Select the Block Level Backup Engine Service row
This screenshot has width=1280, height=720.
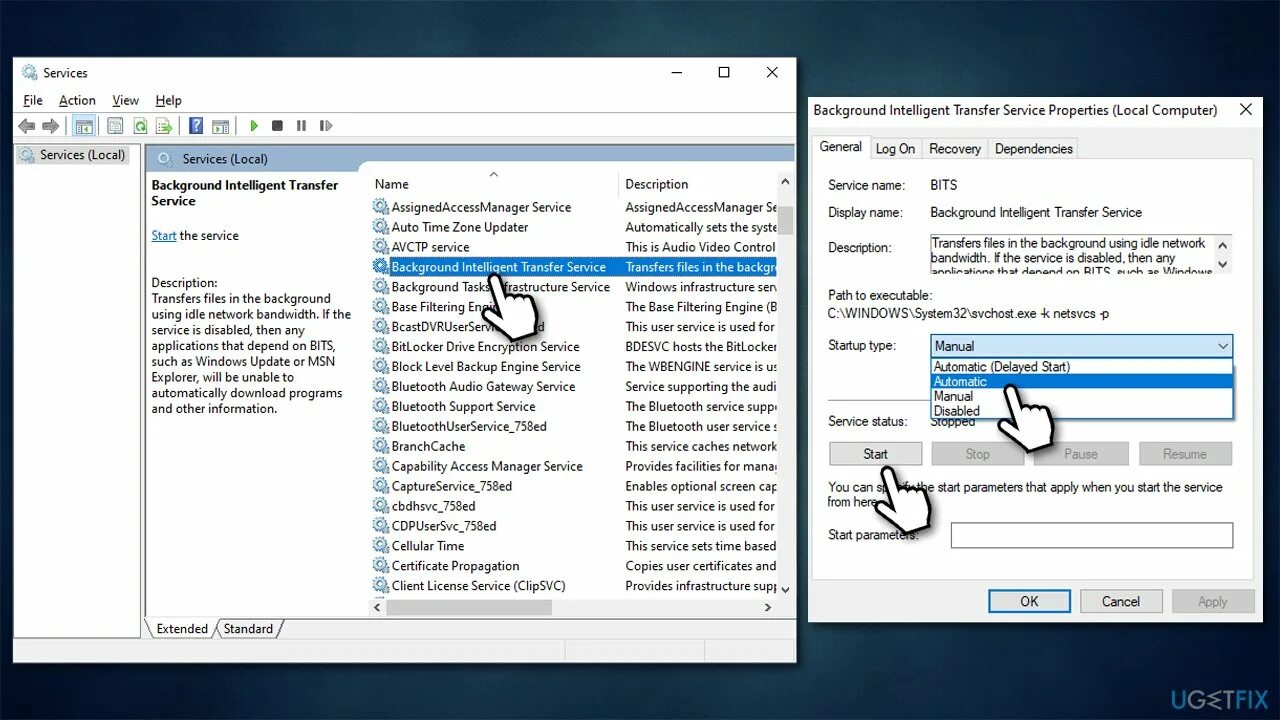coord(574,367)
